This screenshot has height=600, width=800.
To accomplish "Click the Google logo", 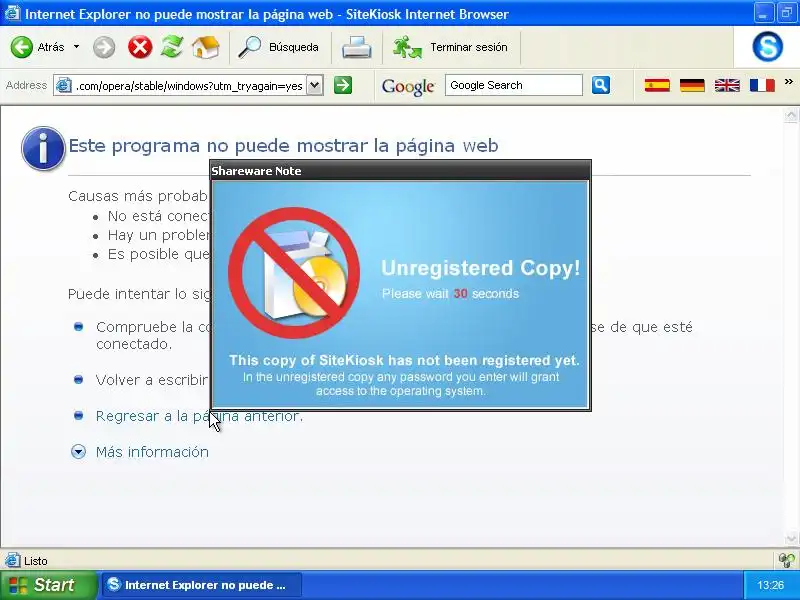I will [x=408, y=86].
